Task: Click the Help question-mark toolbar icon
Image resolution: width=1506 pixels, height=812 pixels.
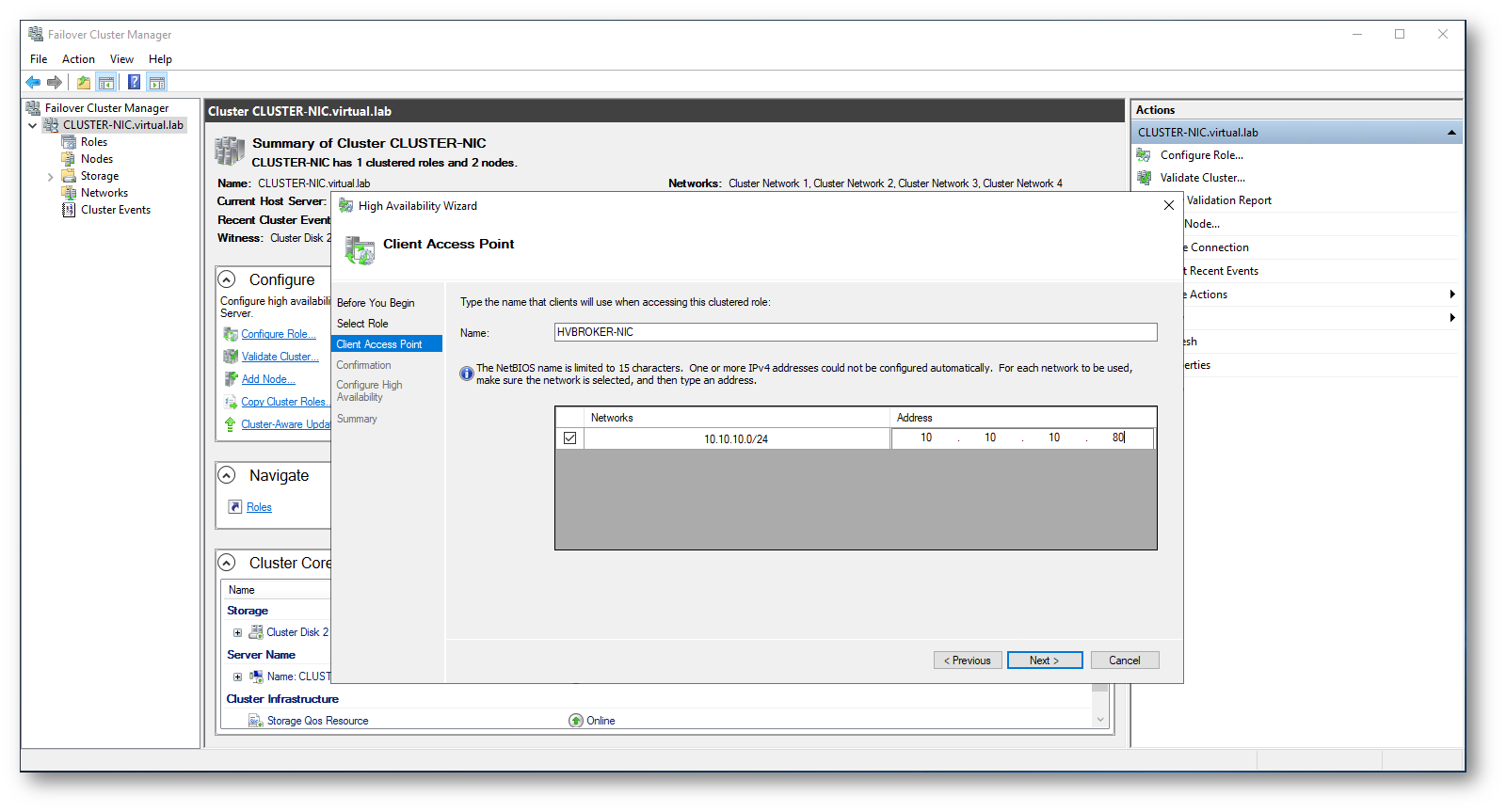Action: tap(135, 83)
